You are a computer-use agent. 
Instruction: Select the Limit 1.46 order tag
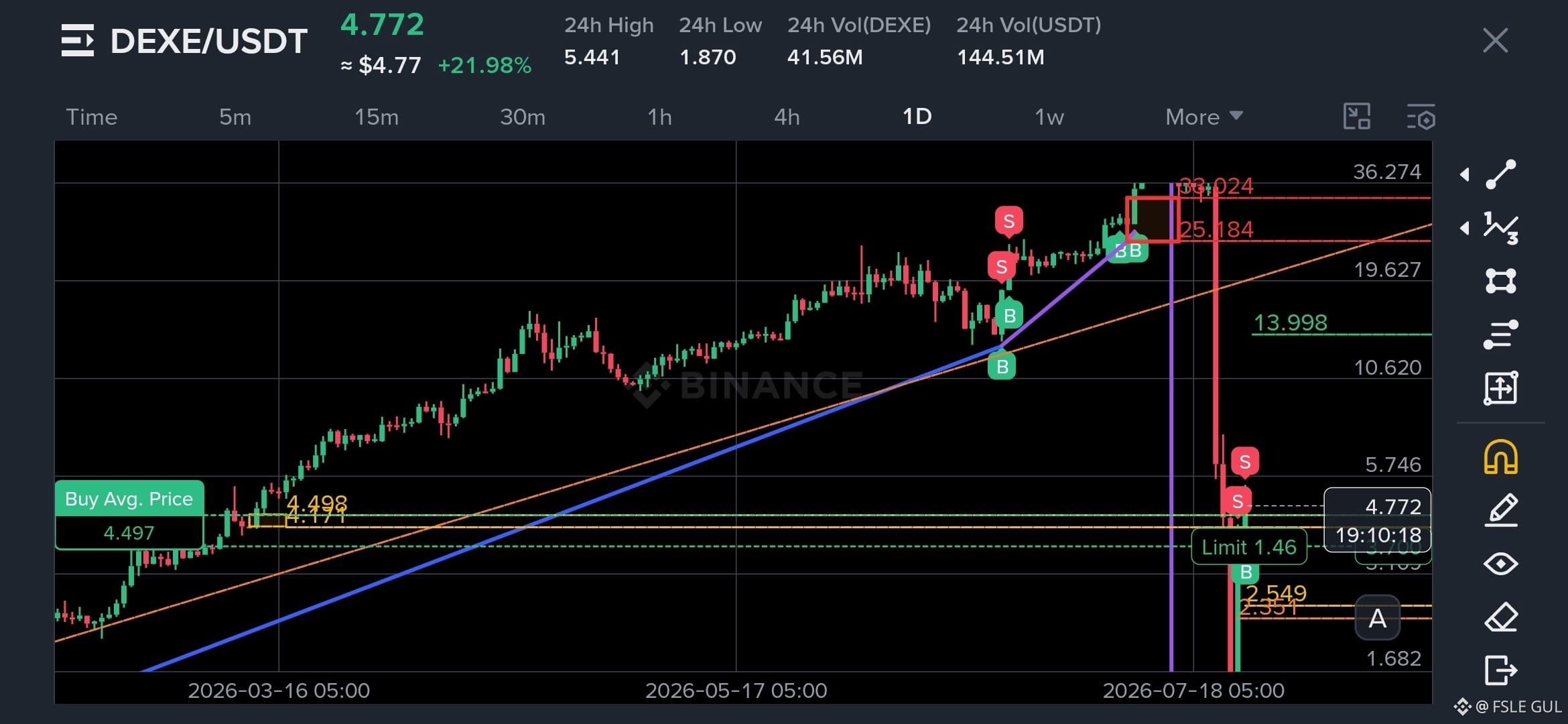pyautogui.click(x=1249, y=547)
